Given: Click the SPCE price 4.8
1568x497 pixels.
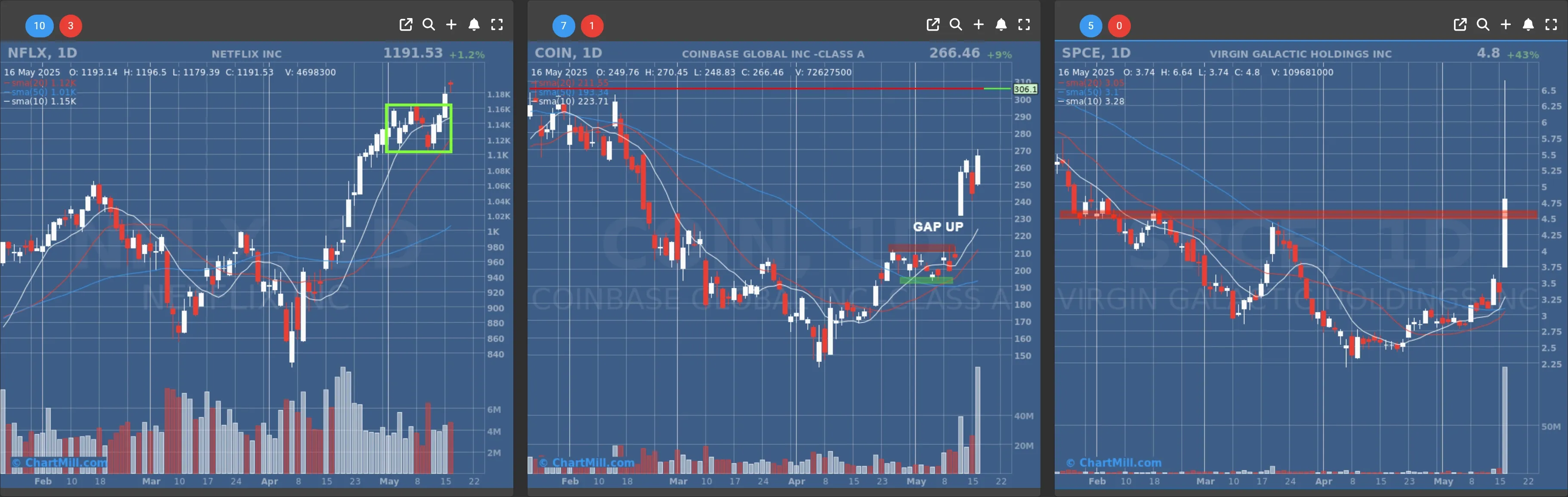Looking at the screenshot, I should coord(1488,53).
